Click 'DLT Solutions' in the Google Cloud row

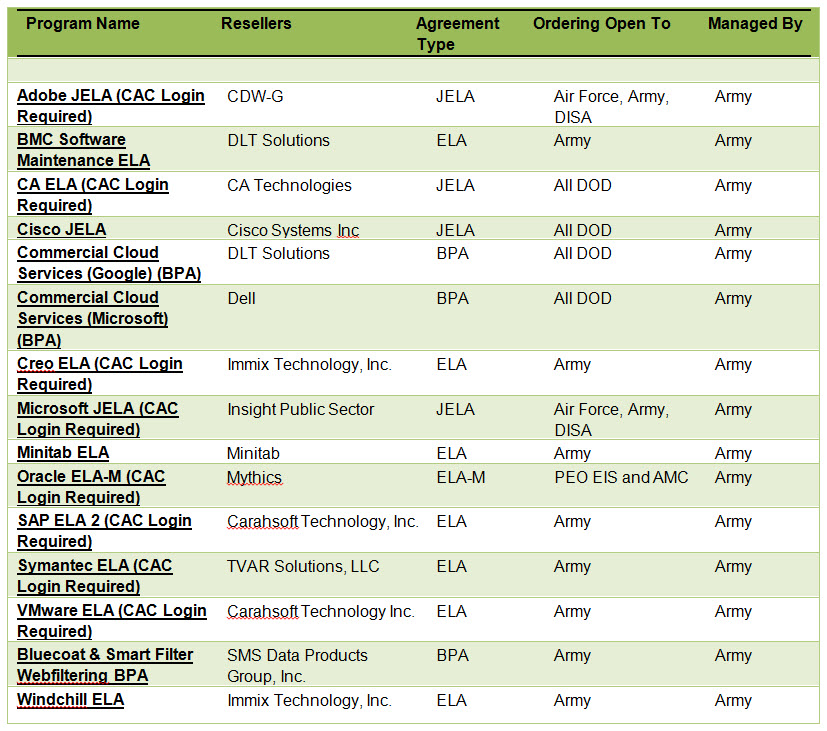278,254
